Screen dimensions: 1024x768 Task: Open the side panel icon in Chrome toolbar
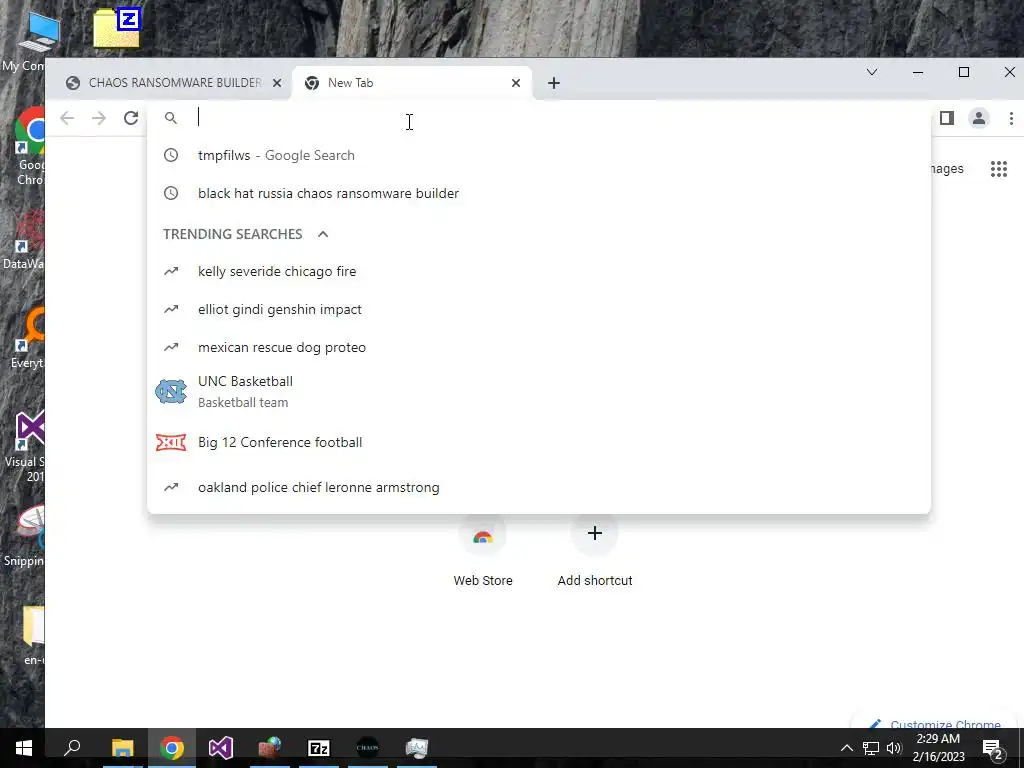pos(946,118)
